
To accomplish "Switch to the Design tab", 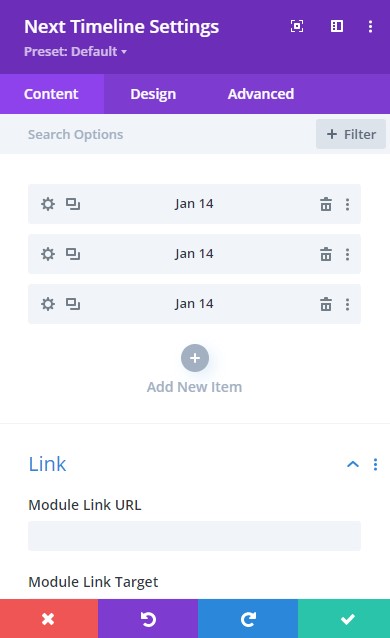I will tap(153, 94).
